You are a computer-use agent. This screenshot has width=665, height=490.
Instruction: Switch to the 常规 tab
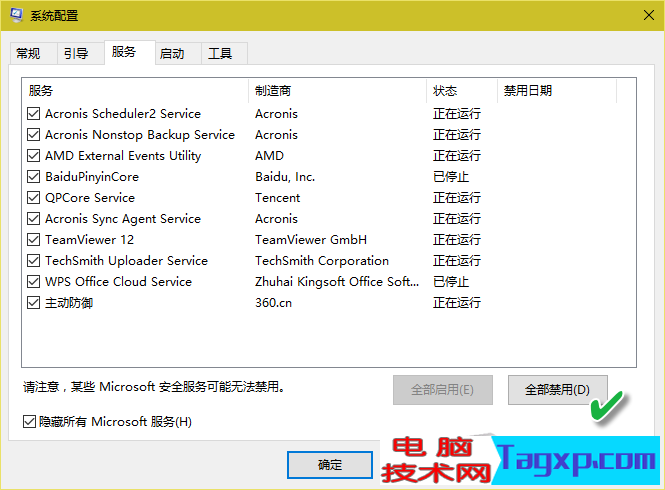tap(33, 53)
